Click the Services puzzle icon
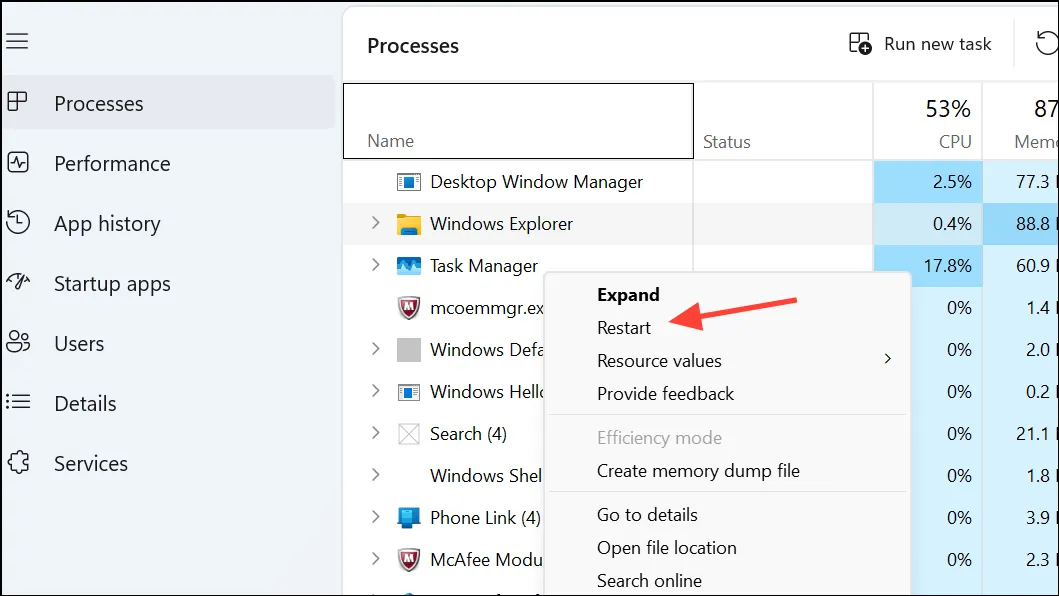This screenshot has width=1059, height=596. 18,462
